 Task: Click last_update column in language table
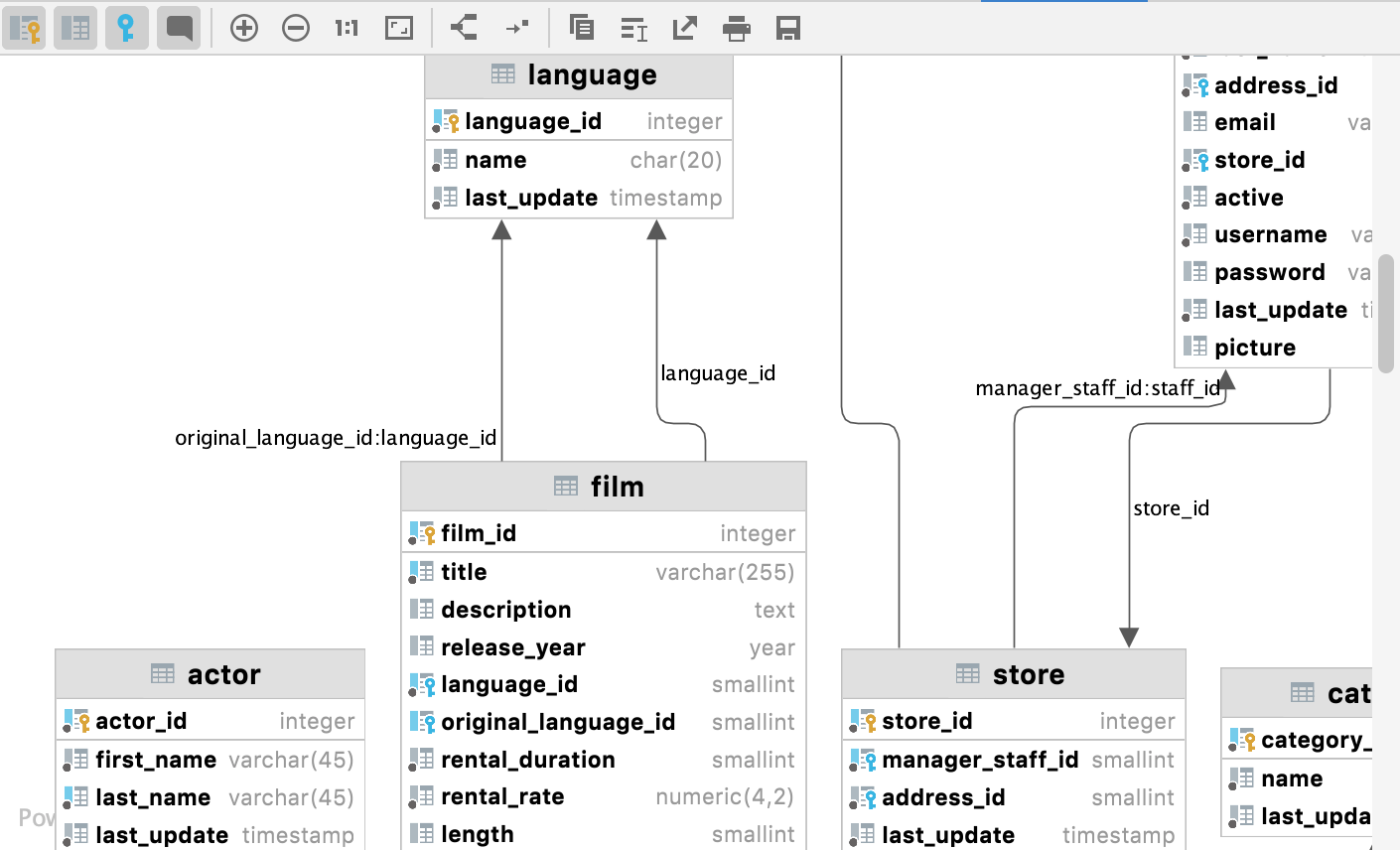(x=579, y=198)
